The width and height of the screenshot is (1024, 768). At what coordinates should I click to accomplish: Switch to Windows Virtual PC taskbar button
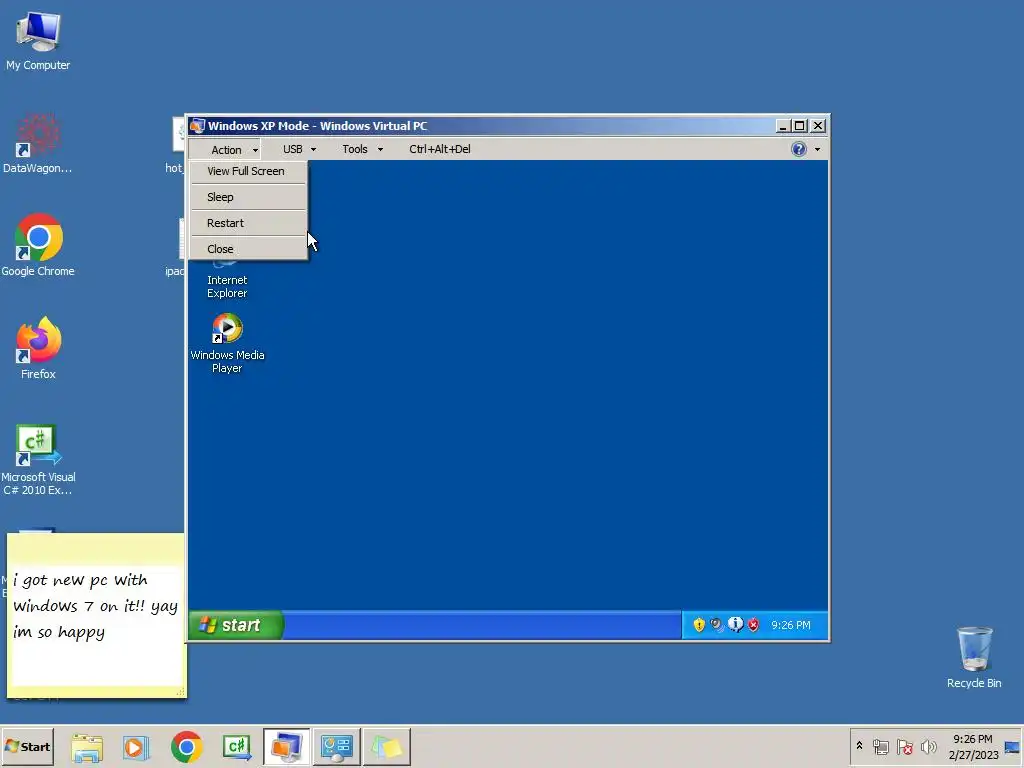[286, 747]
